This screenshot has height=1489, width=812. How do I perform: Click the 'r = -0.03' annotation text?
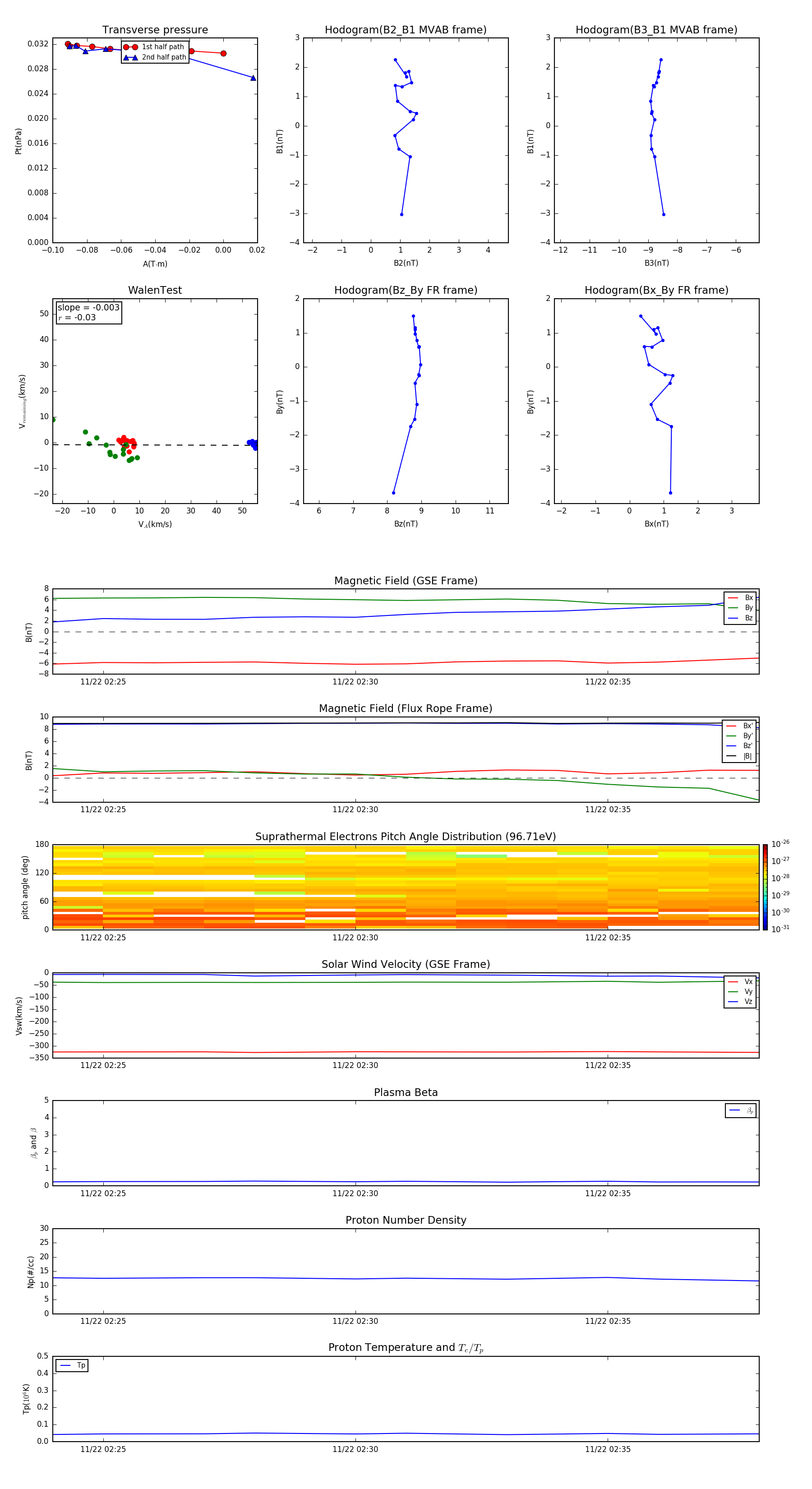click(77, 317)
